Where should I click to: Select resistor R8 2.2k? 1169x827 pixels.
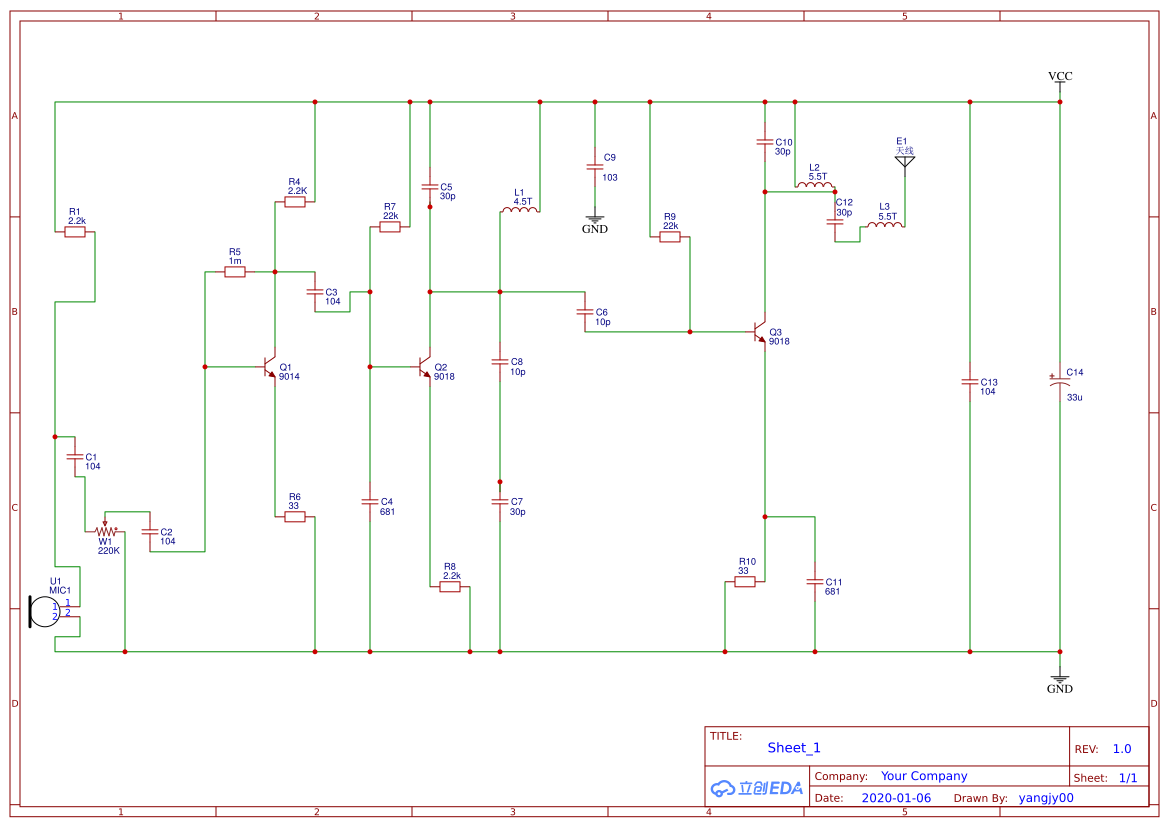450,587
